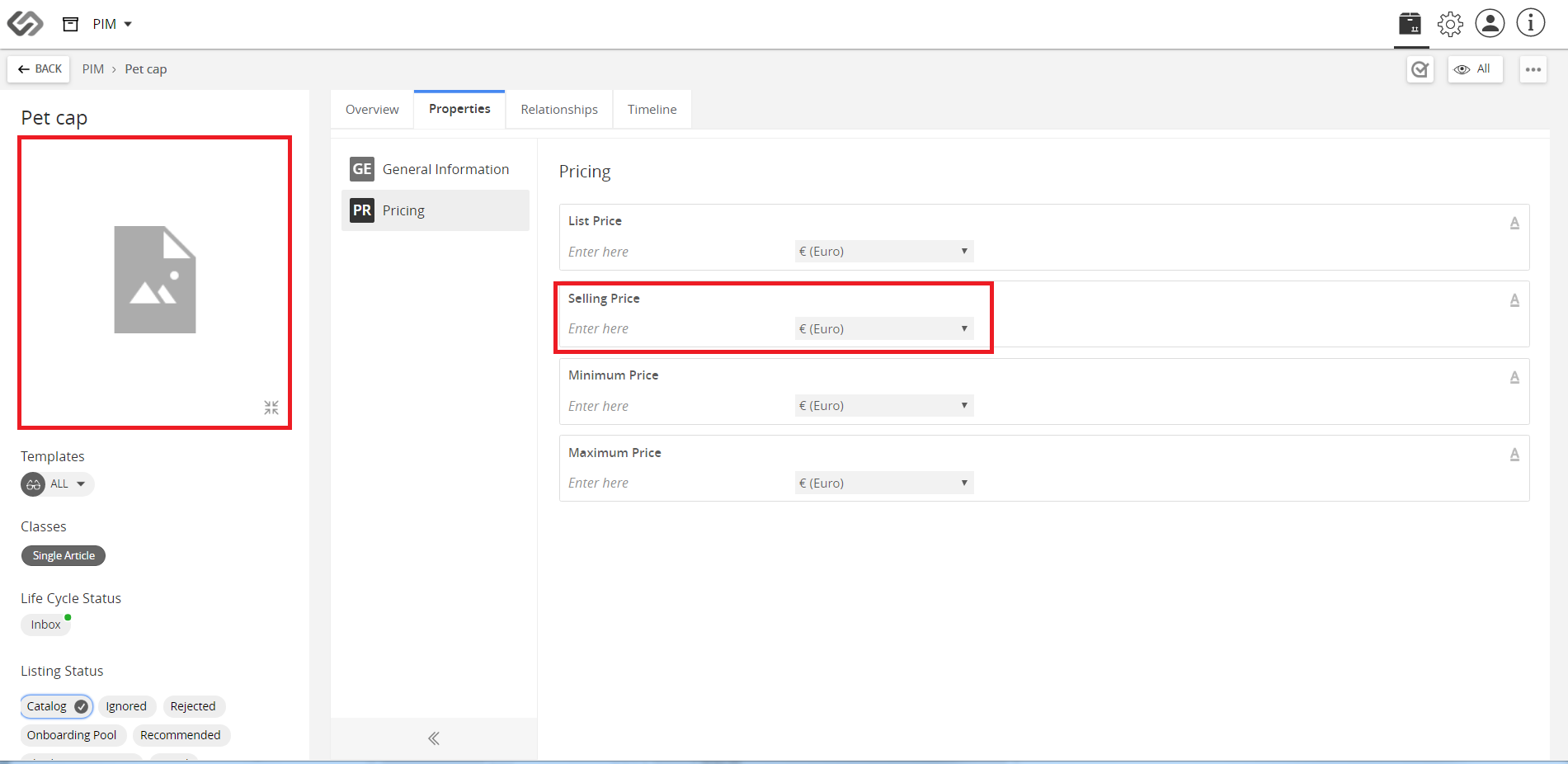
Task: Collapse the section sidebar with double chevron
Action: [434, 738]
